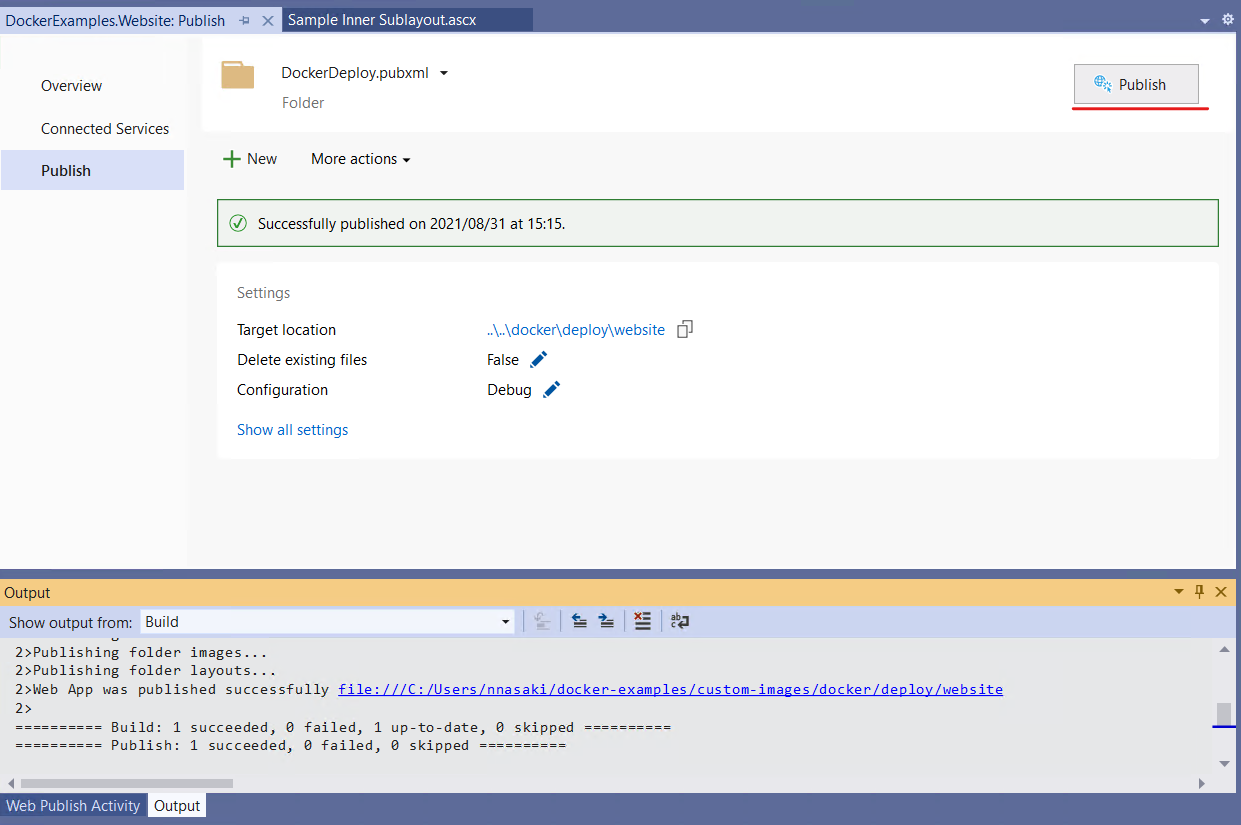1241x825 pixels.
Task: Close the DockerExamples.Website: Publish tab
Action: point(267,20)
